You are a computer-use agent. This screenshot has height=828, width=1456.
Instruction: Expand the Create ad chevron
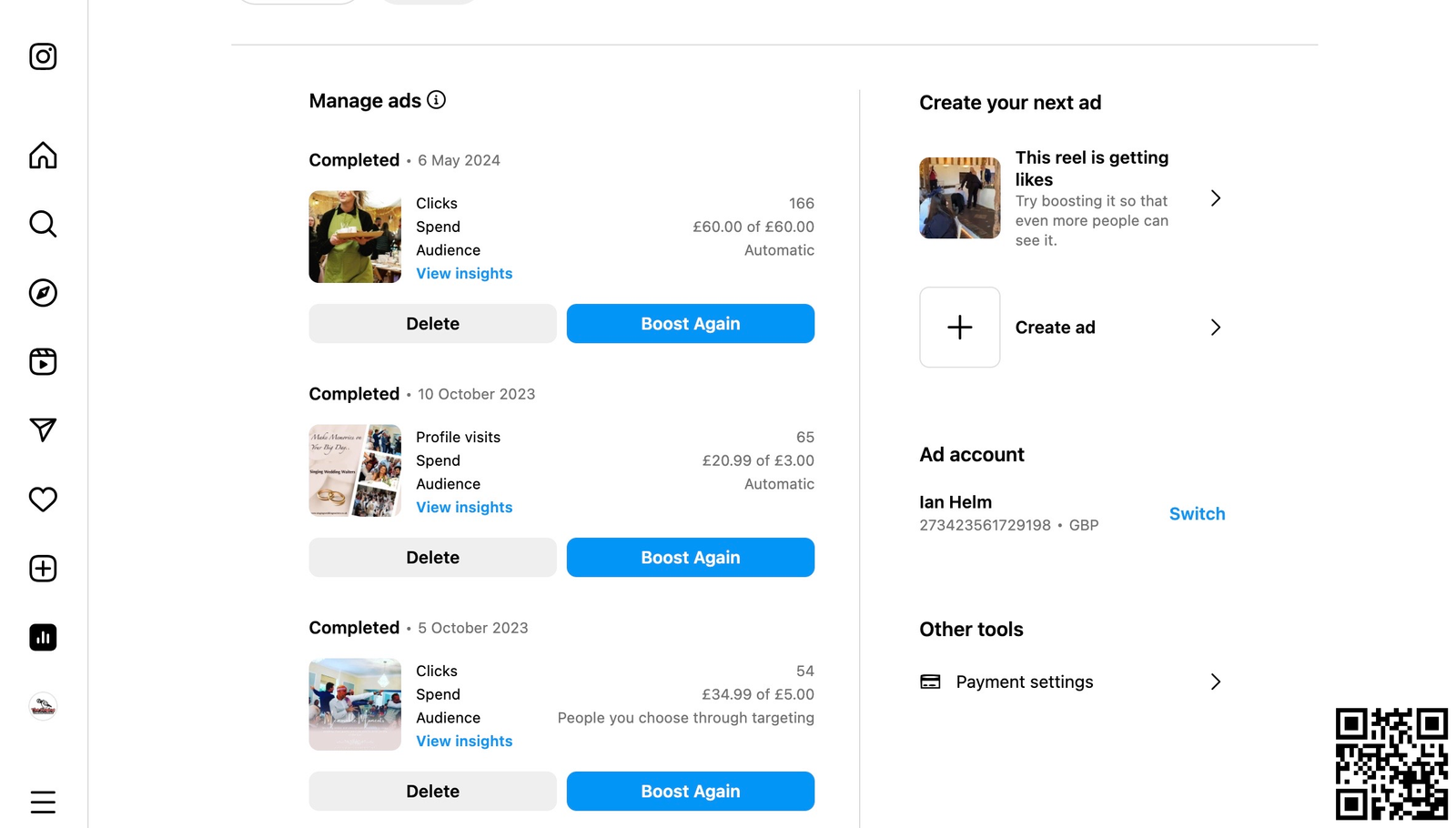(x=1215, y=328)
